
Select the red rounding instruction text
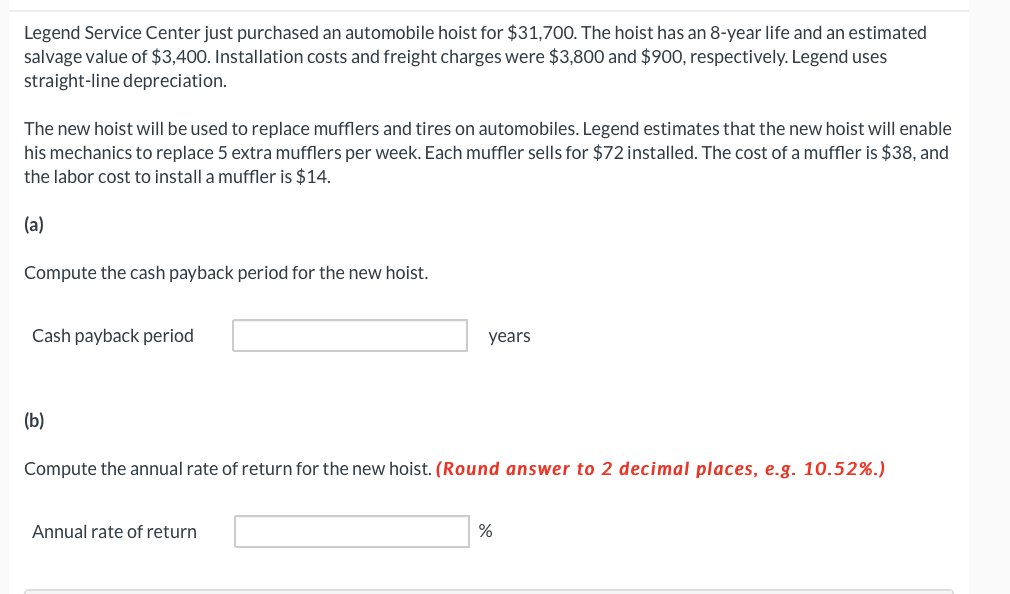(x=660, y=468)
